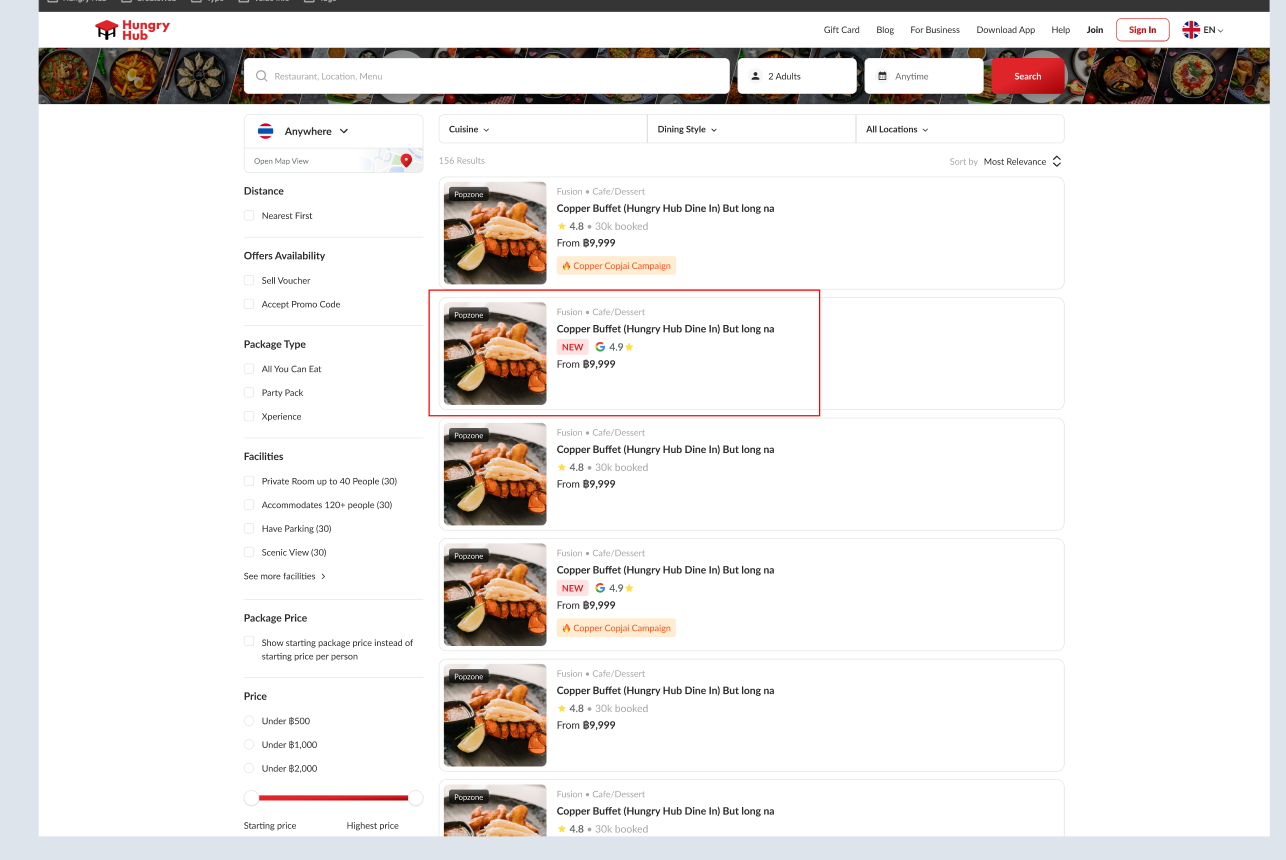Tick the Have Parking facility checkbox
Screen dimensions: 1286x860
249,529
